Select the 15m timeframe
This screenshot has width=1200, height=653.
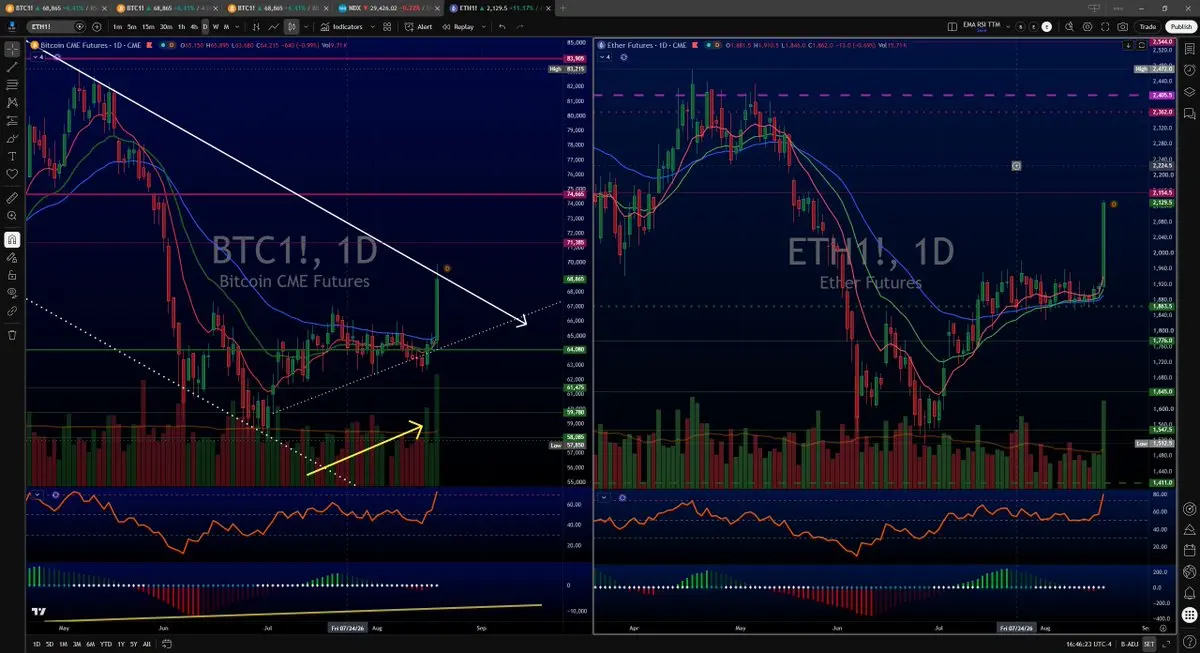[x=148, y=26]
